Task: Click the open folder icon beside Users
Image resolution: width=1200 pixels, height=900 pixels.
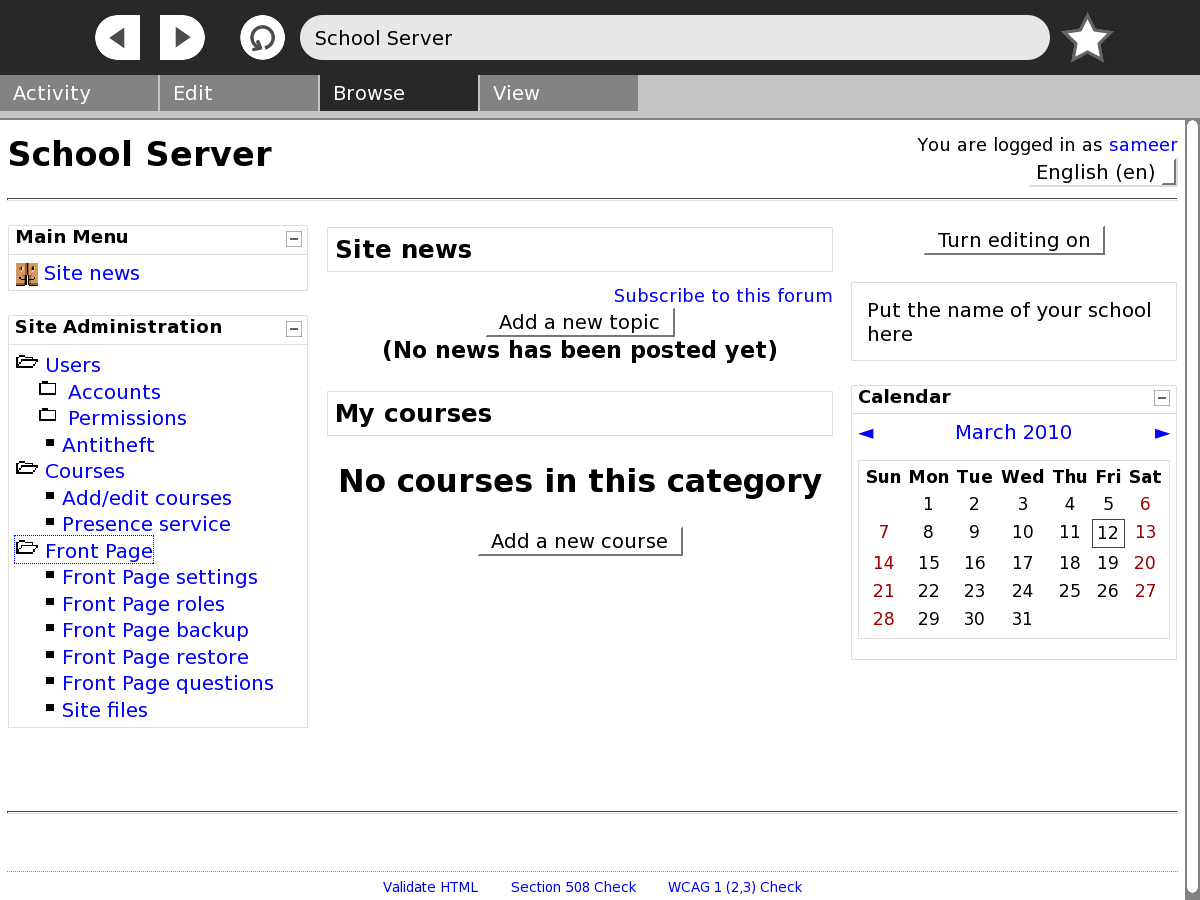Action: point(27,363)
